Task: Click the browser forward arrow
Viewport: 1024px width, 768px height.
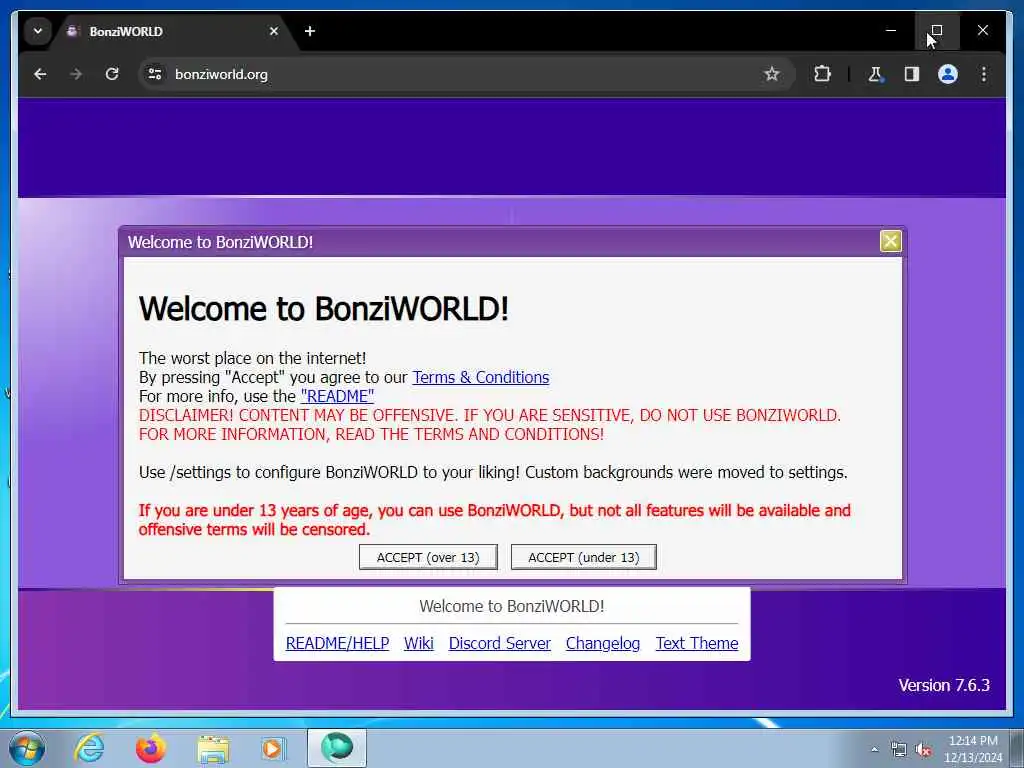Action: click(x=76, y=74)
